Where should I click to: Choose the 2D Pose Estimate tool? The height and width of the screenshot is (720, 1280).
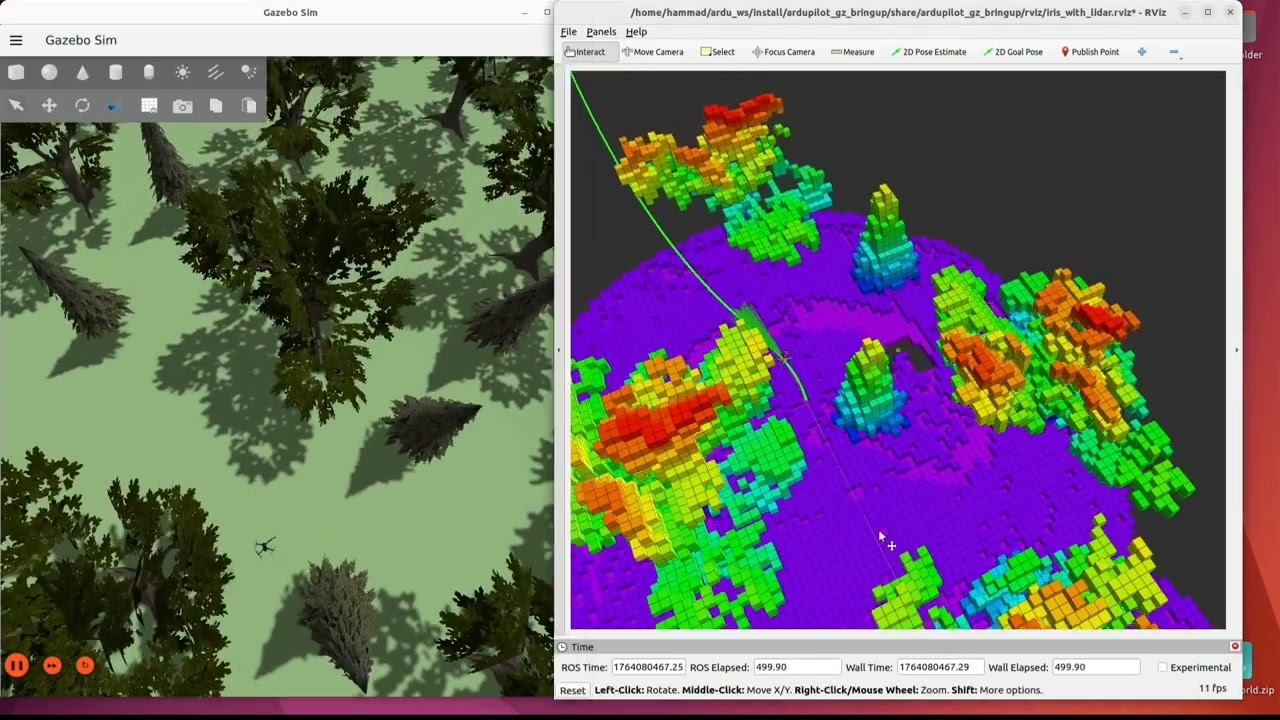pos(929,52)
